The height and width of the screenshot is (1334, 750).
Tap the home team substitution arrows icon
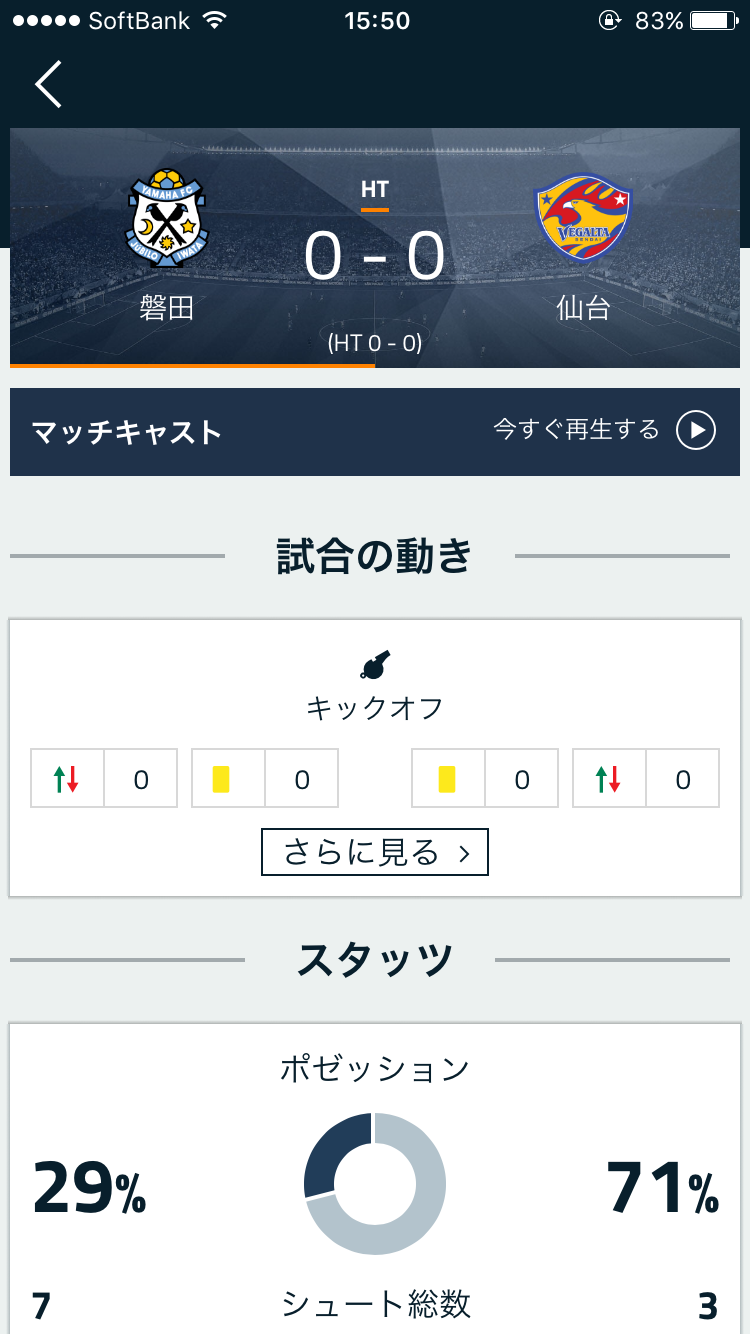(x=67, y=779)
